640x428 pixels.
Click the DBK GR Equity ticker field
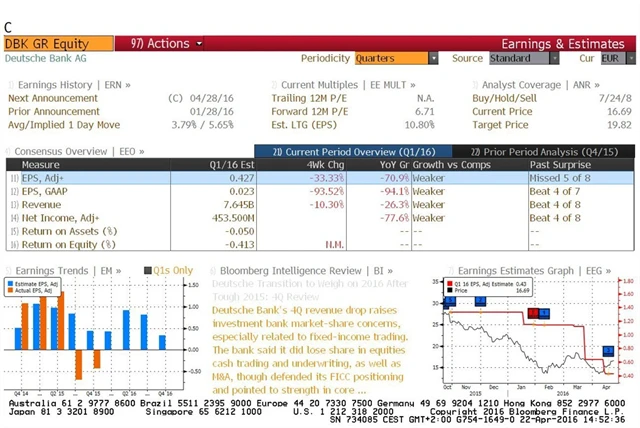tap(58, 44)
